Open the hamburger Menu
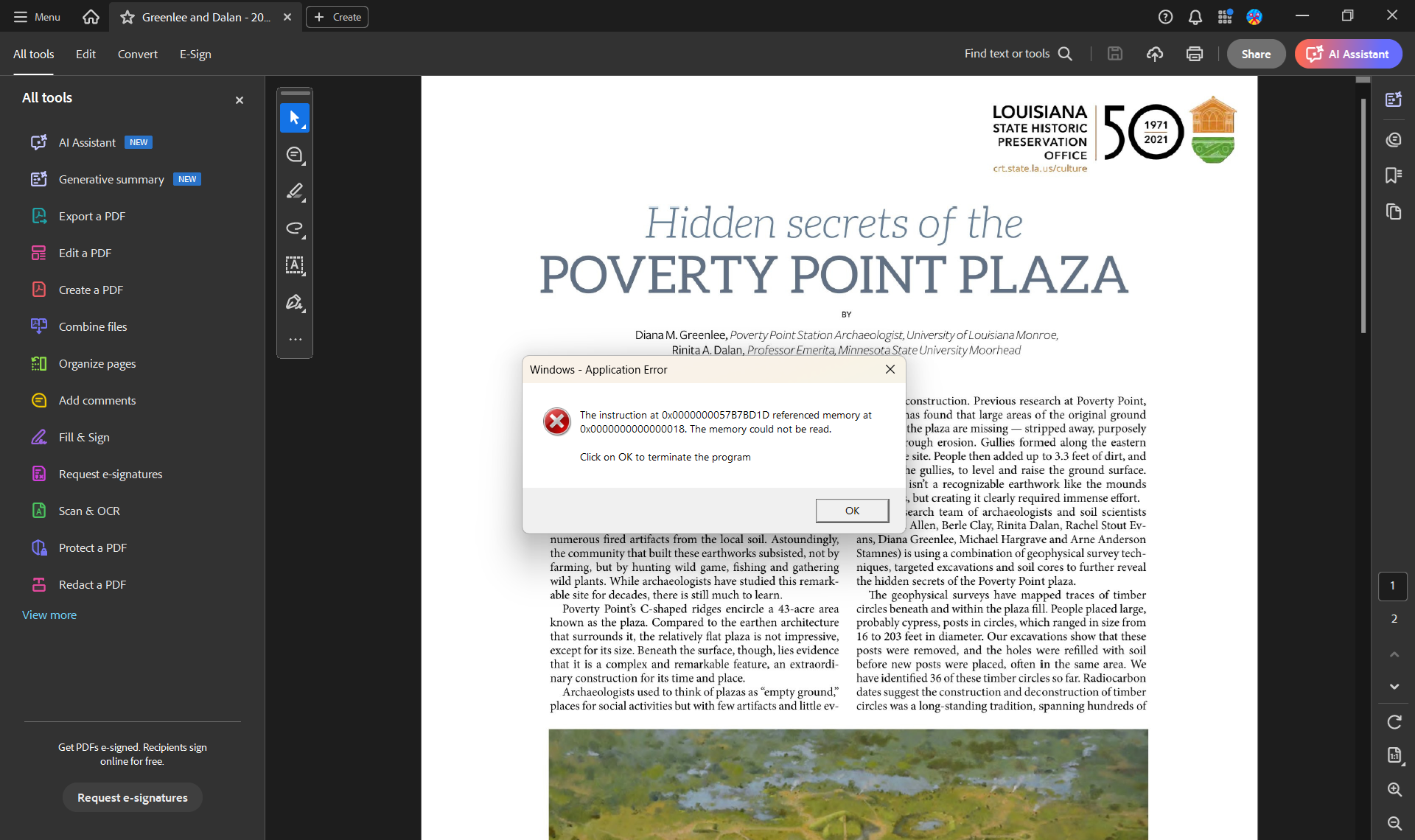The height and width of the screenshot is (840, 1415). point(37,17)
